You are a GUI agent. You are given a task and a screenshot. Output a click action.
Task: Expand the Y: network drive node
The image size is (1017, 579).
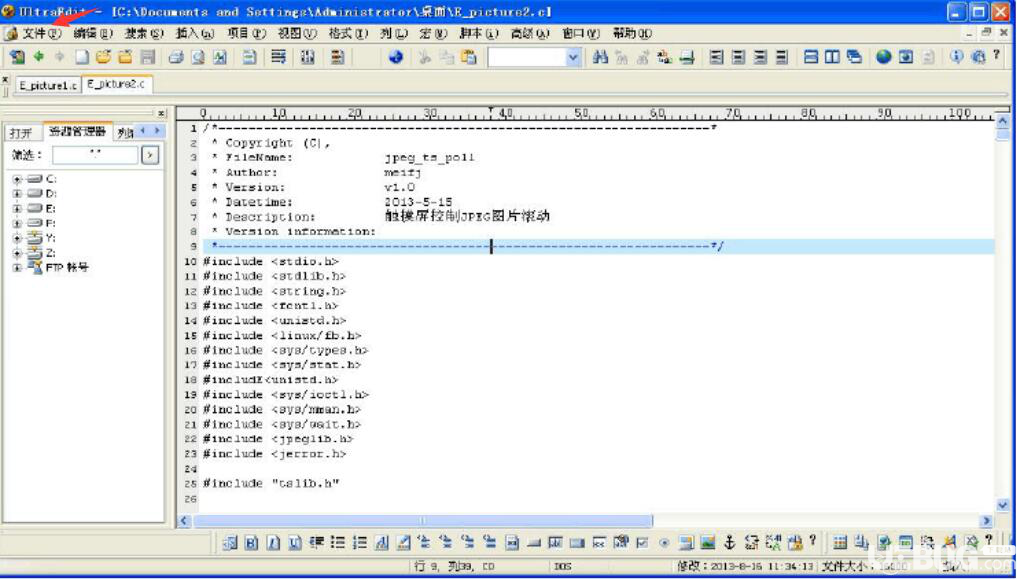coord(17,238)
